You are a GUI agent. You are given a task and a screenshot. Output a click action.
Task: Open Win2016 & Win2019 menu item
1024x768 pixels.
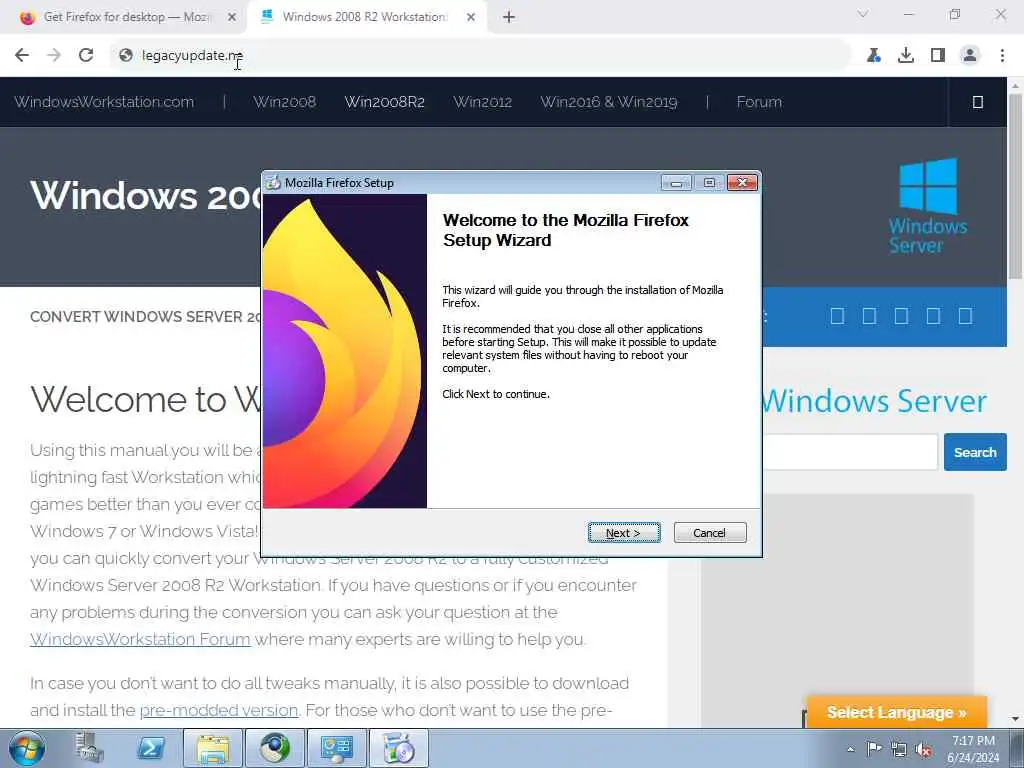click(x=609, y=102)
